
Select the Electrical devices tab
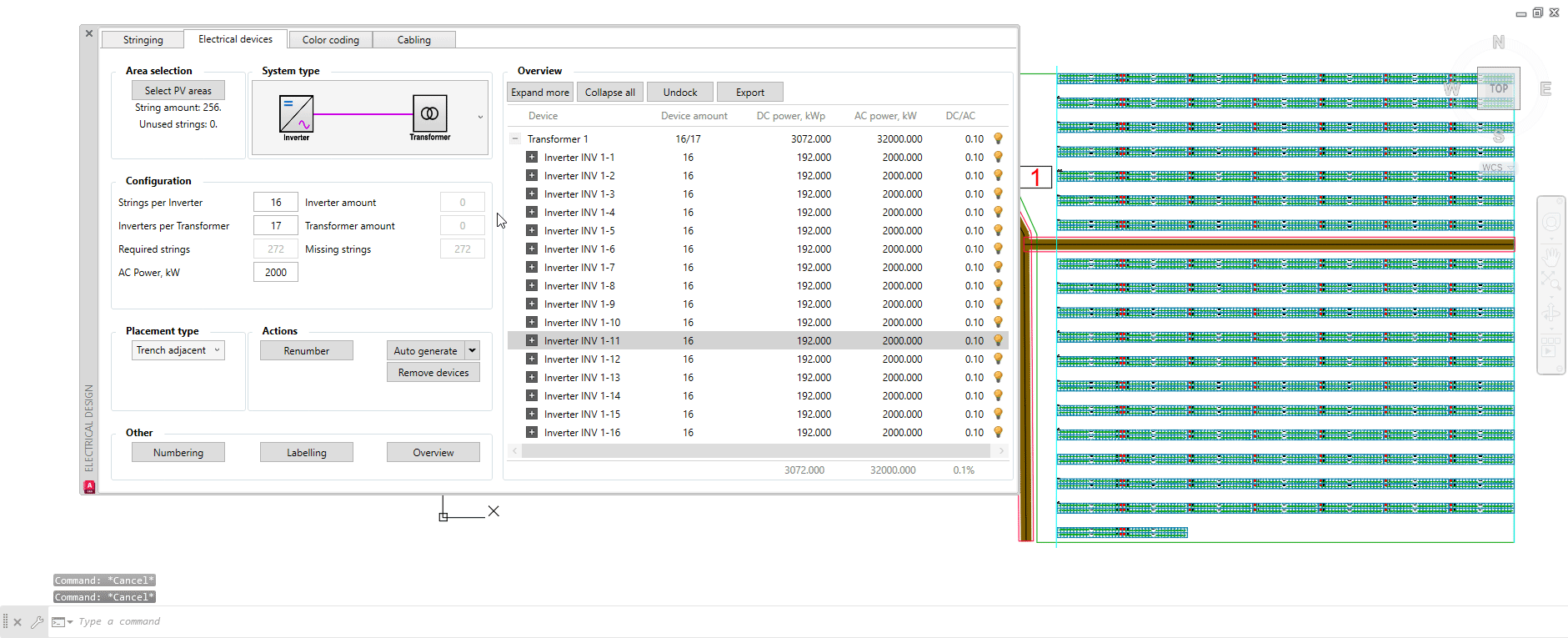pyautogui.click(x=235, y=38)
